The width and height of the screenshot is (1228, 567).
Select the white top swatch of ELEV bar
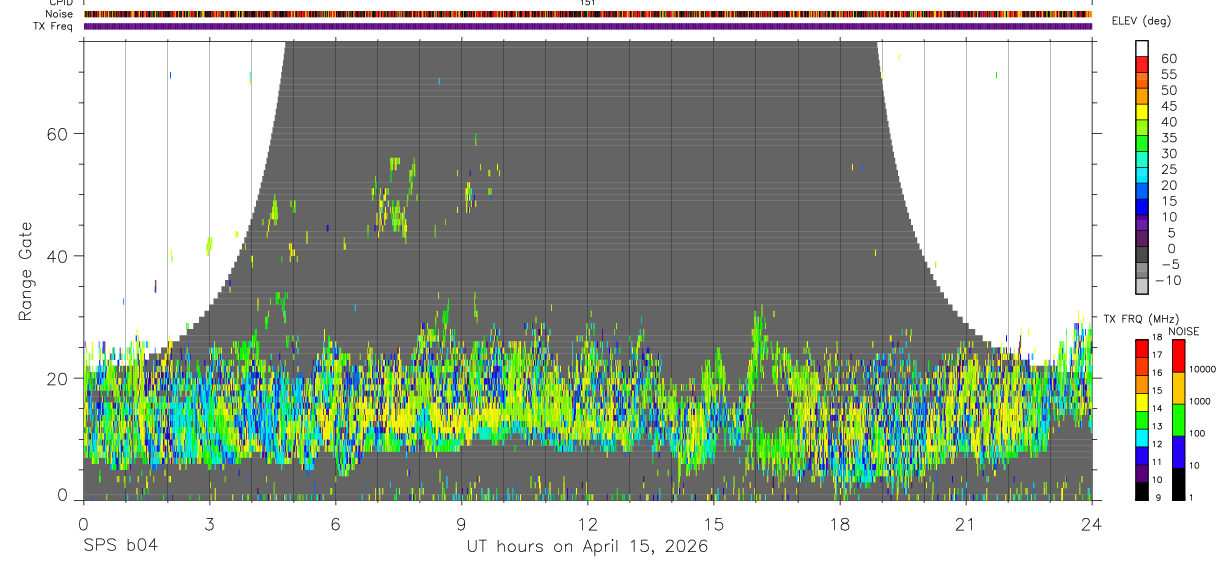[1142, 49]
